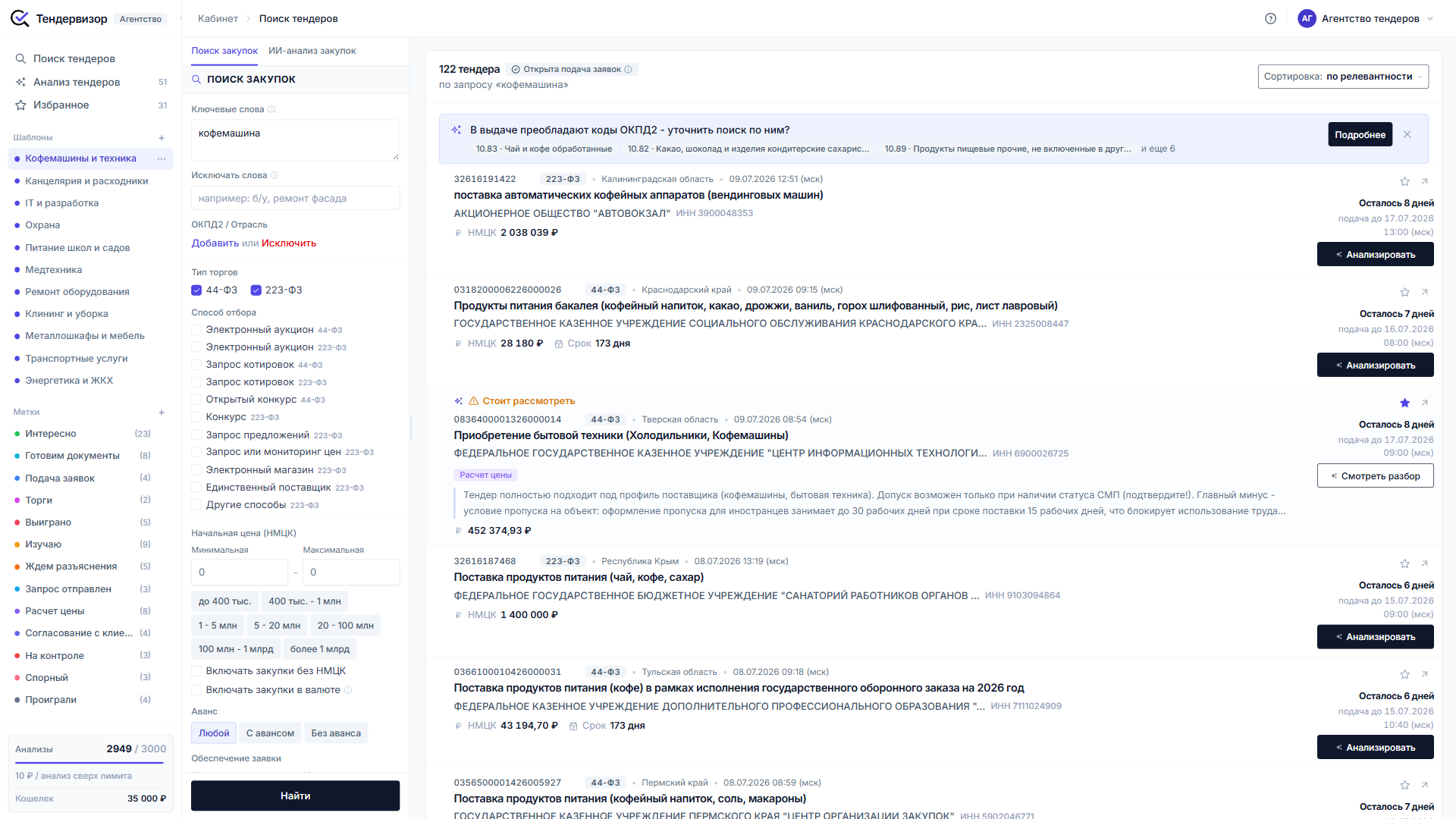Click Подробнее in ОКПД2 banner
Image resolution: width=1456 pixels, height=819 pixels.
[x=1360, y=134]
